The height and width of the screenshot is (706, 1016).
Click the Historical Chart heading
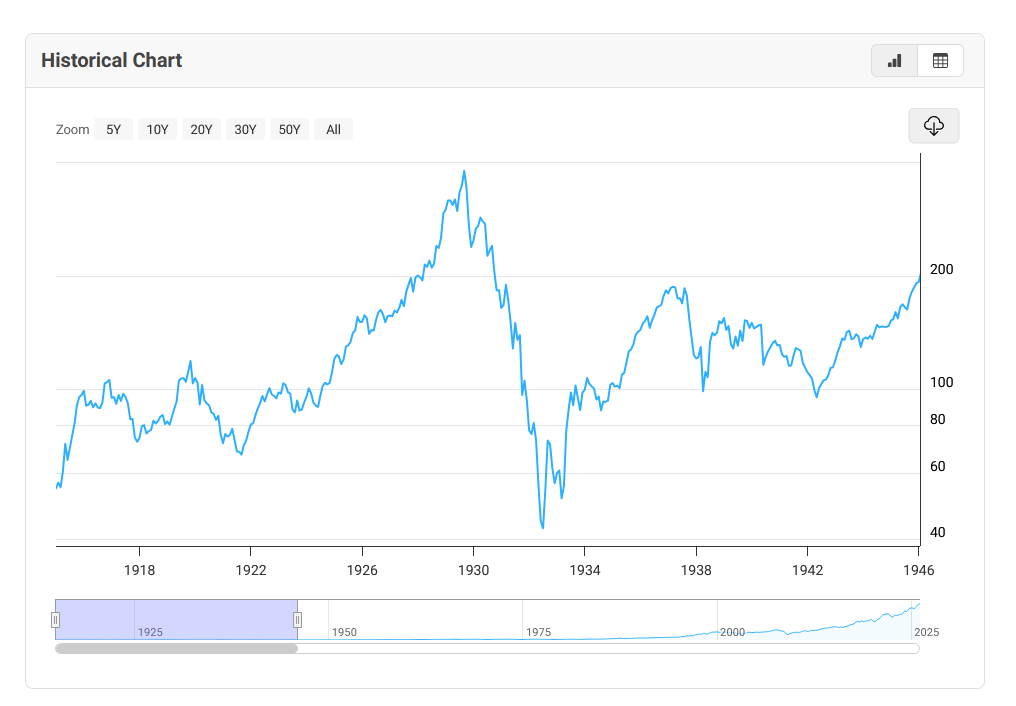point(111,61)
